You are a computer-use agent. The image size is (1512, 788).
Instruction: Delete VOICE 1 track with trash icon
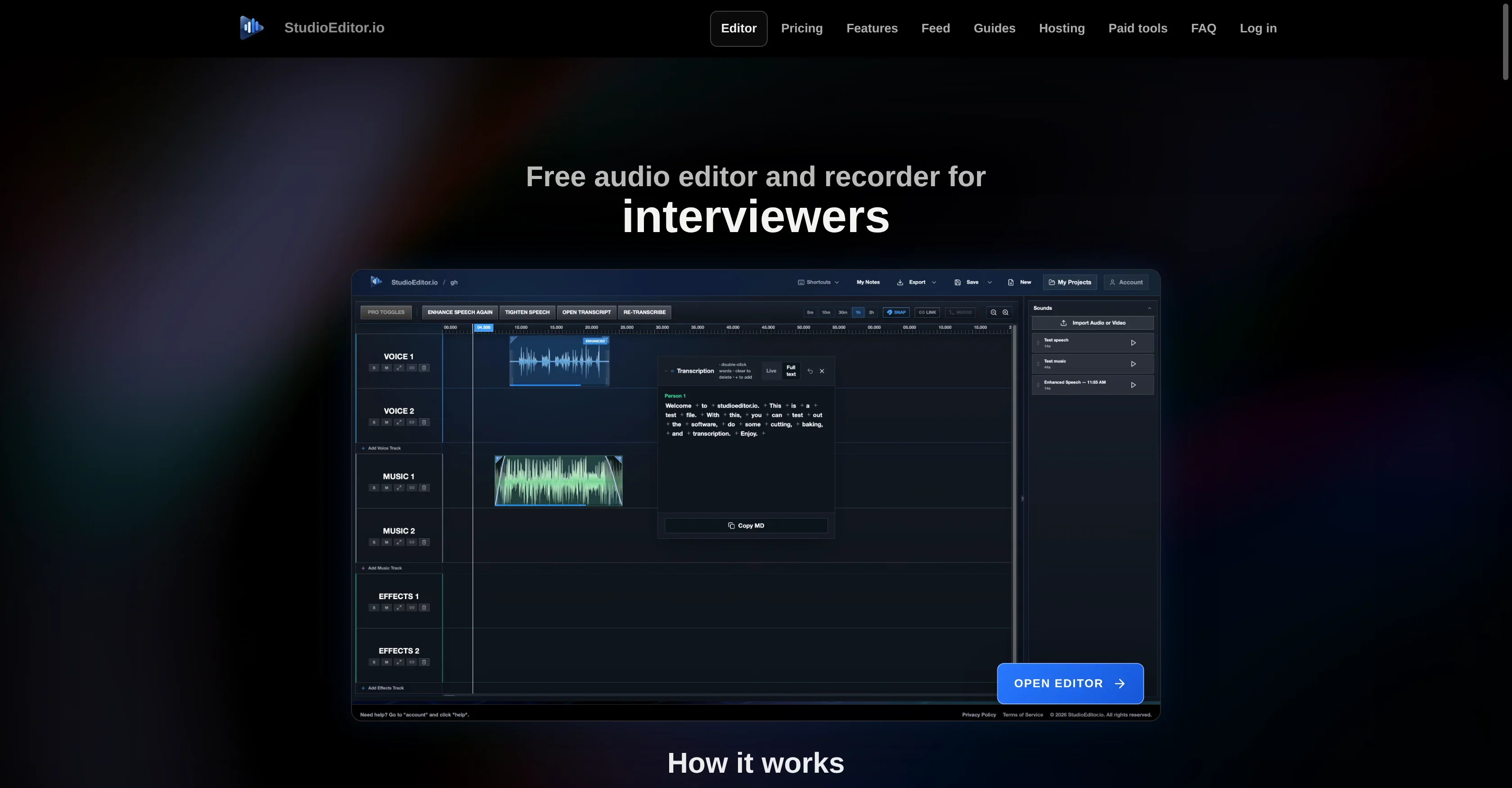pyautogui.click(x=424, y=368)
